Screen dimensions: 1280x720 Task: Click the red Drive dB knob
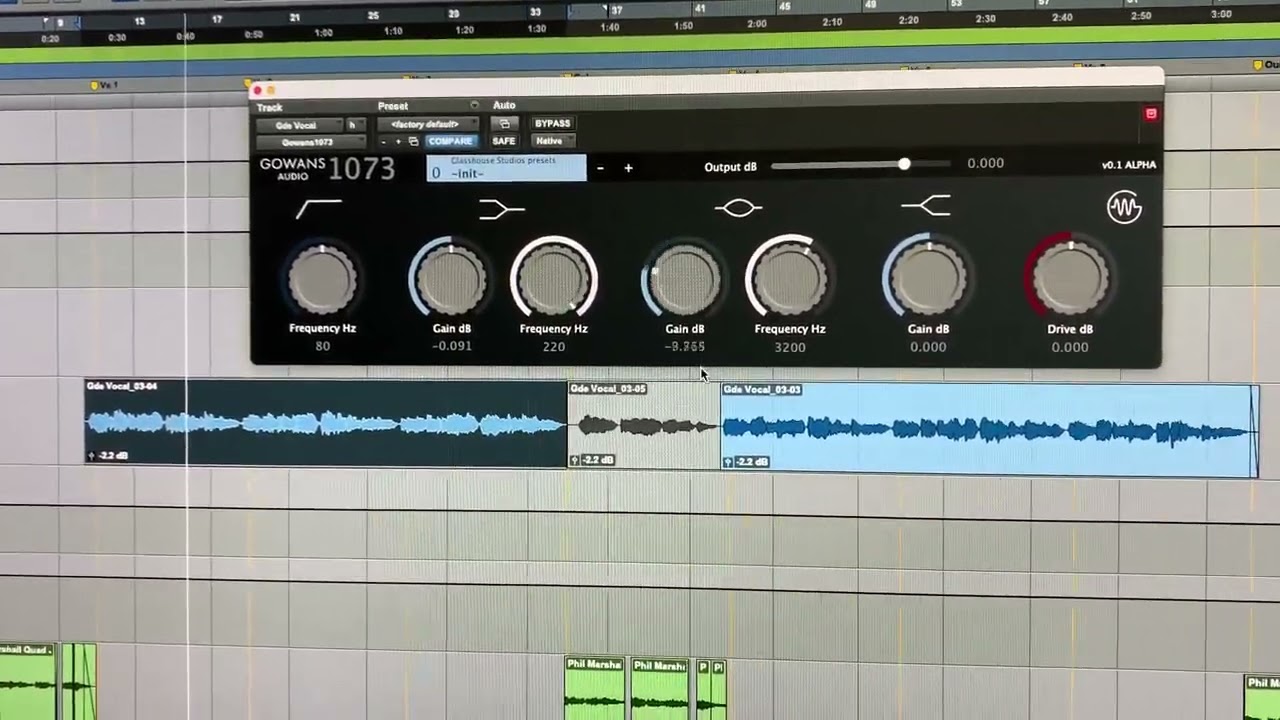(1070, 279)
